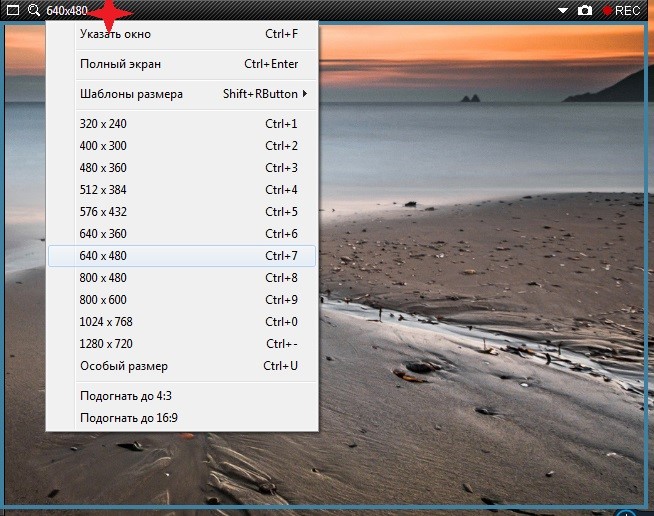Screen dimensions: 654x516
Task: Select the 640 x 360 size
Action: point(182,234)
